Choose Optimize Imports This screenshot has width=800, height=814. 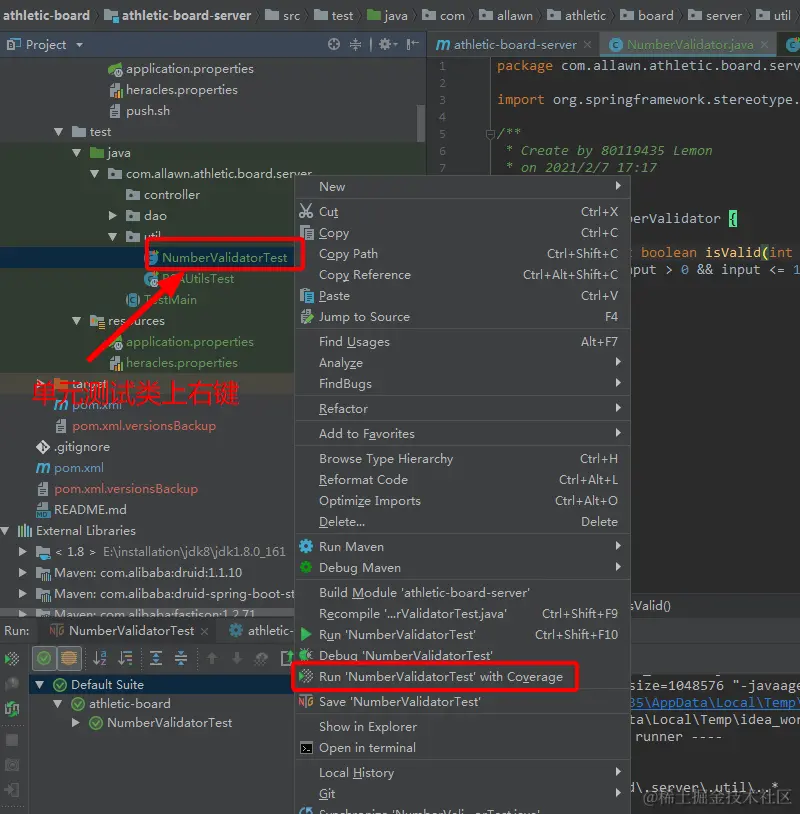(x=463, y=500)
